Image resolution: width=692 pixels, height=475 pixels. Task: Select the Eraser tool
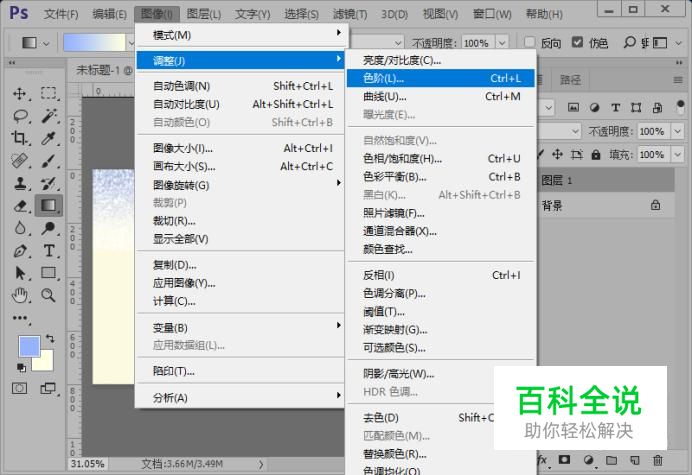[20, 205]
